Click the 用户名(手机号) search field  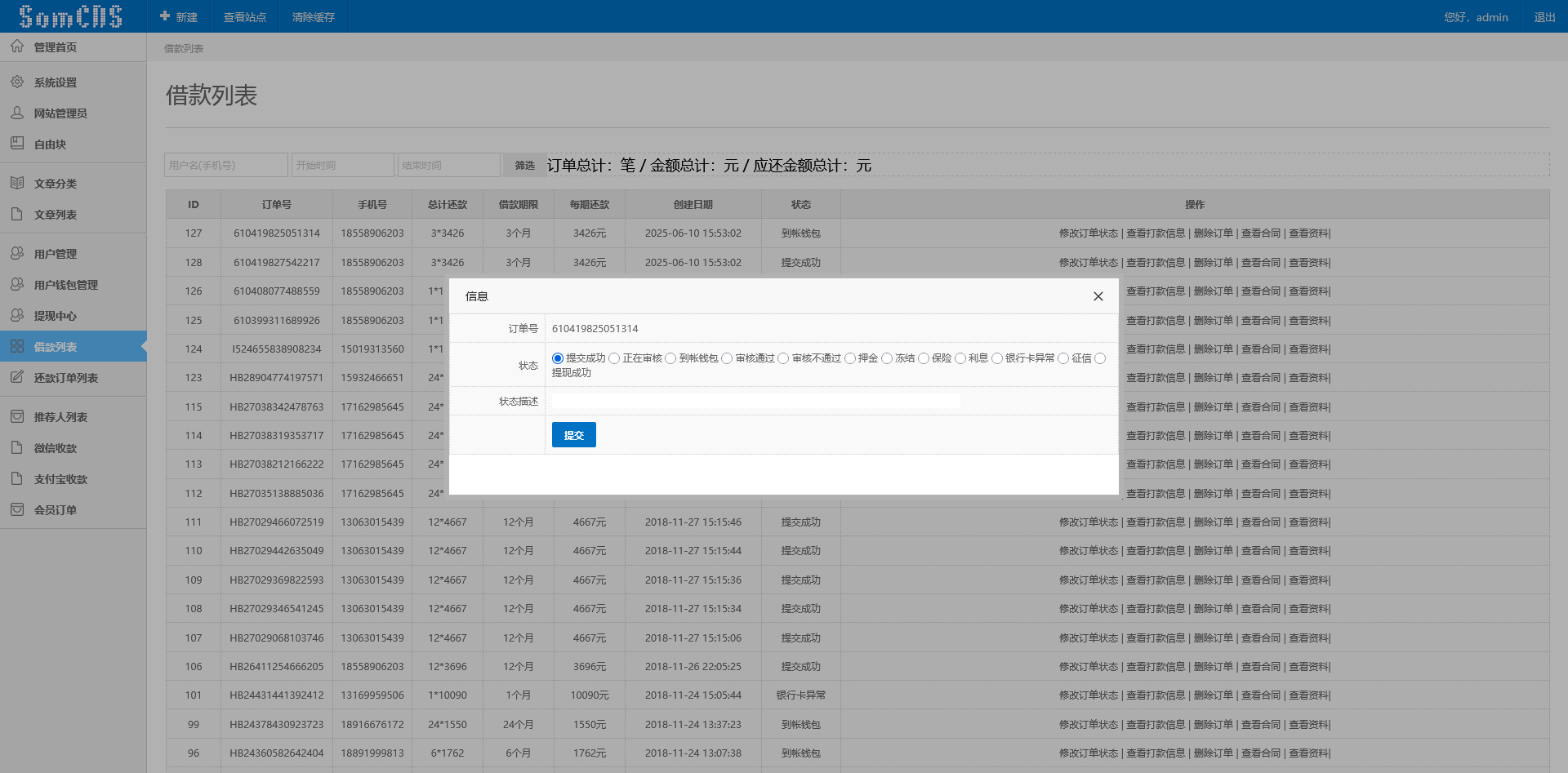[x=225, y=164]
